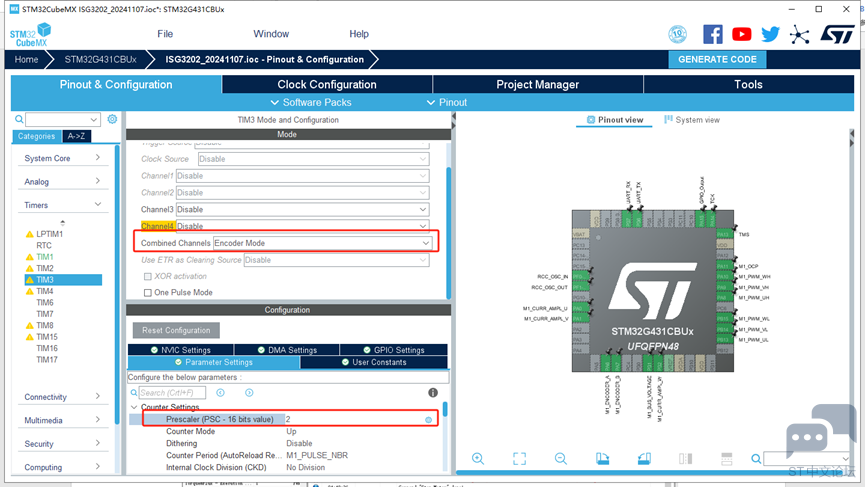Zoom in on the pinout view

pos(478,459)
